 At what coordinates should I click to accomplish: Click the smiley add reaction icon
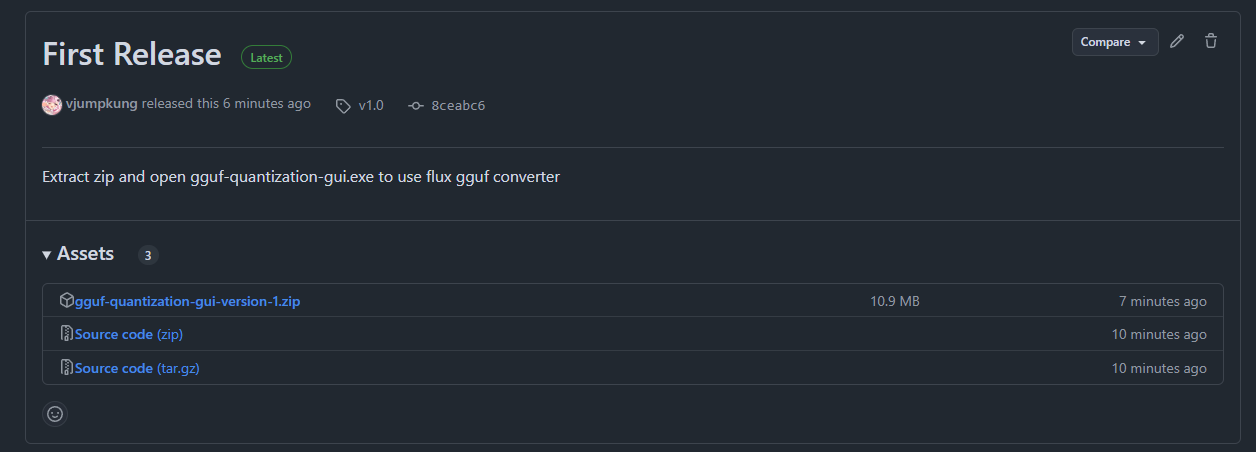point(55,413)
